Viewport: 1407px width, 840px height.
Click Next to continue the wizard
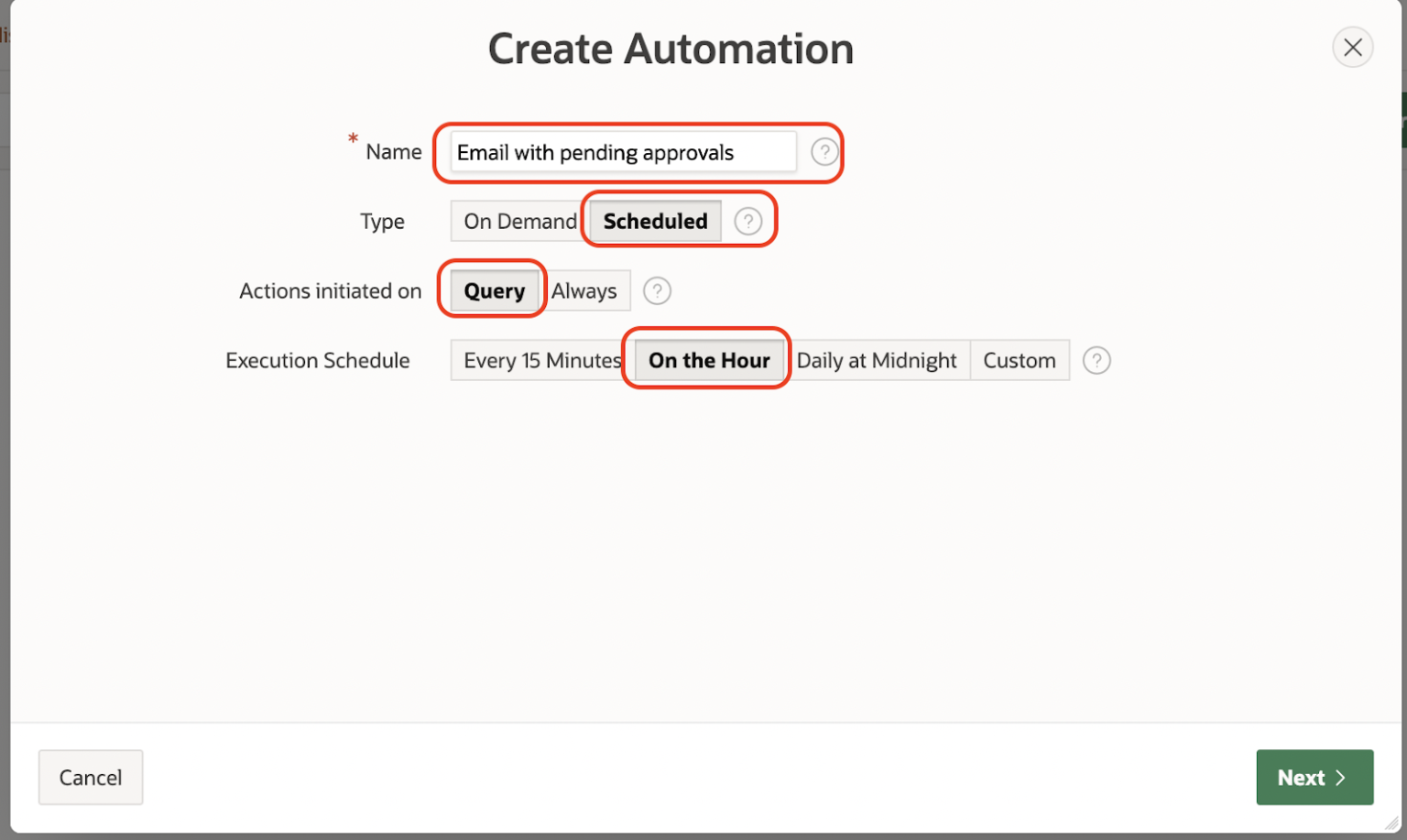coord(1314,778)
